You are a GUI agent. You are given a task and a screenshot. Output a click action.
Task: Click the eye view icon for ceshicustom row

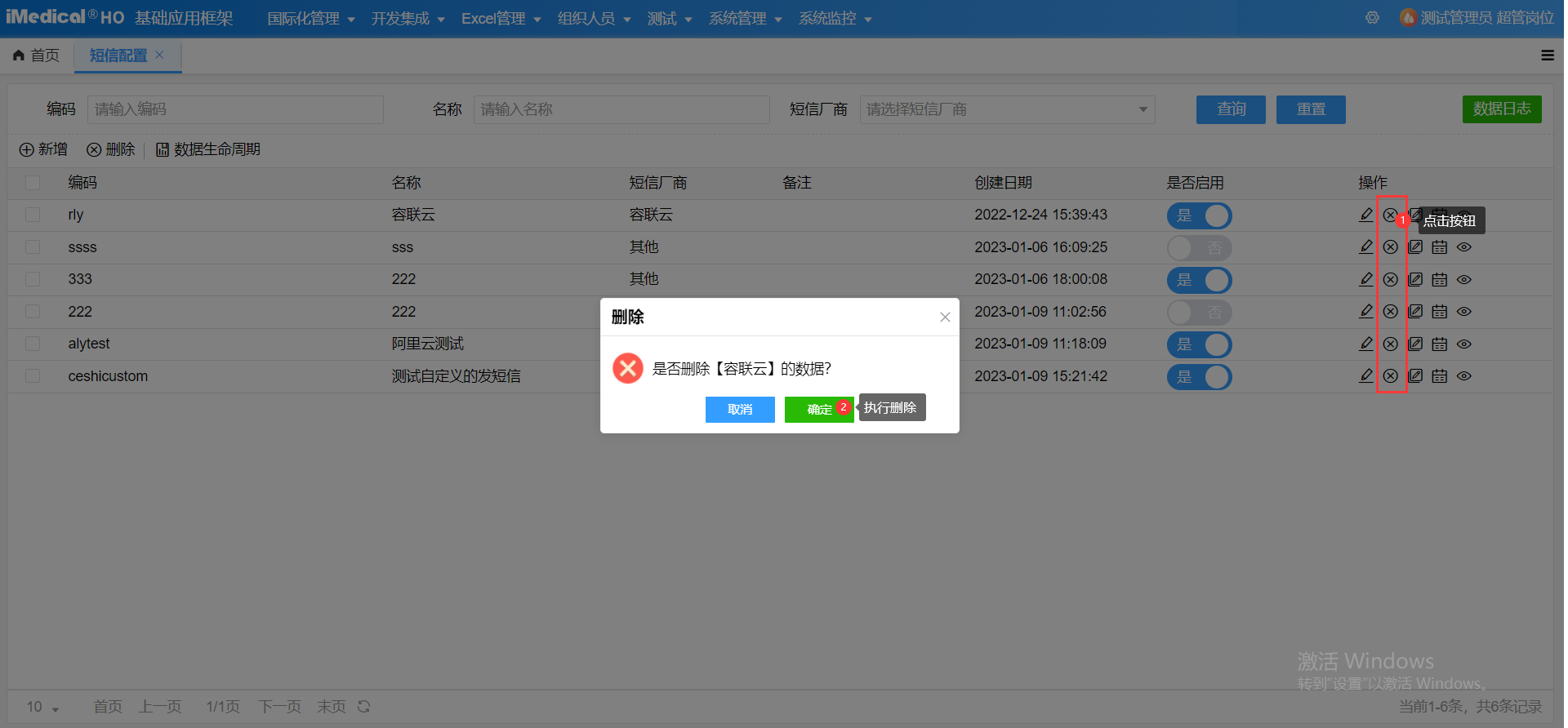click(x=1463, y=376)
